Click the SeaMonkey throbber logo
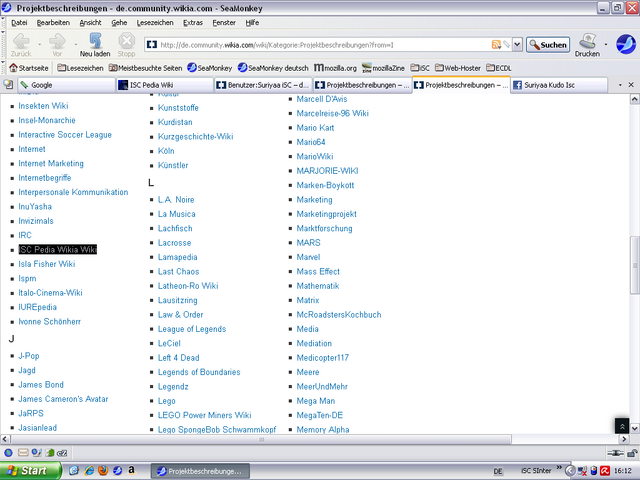The width and height of the screenshot is (640, 480). (x=626, y=44)
